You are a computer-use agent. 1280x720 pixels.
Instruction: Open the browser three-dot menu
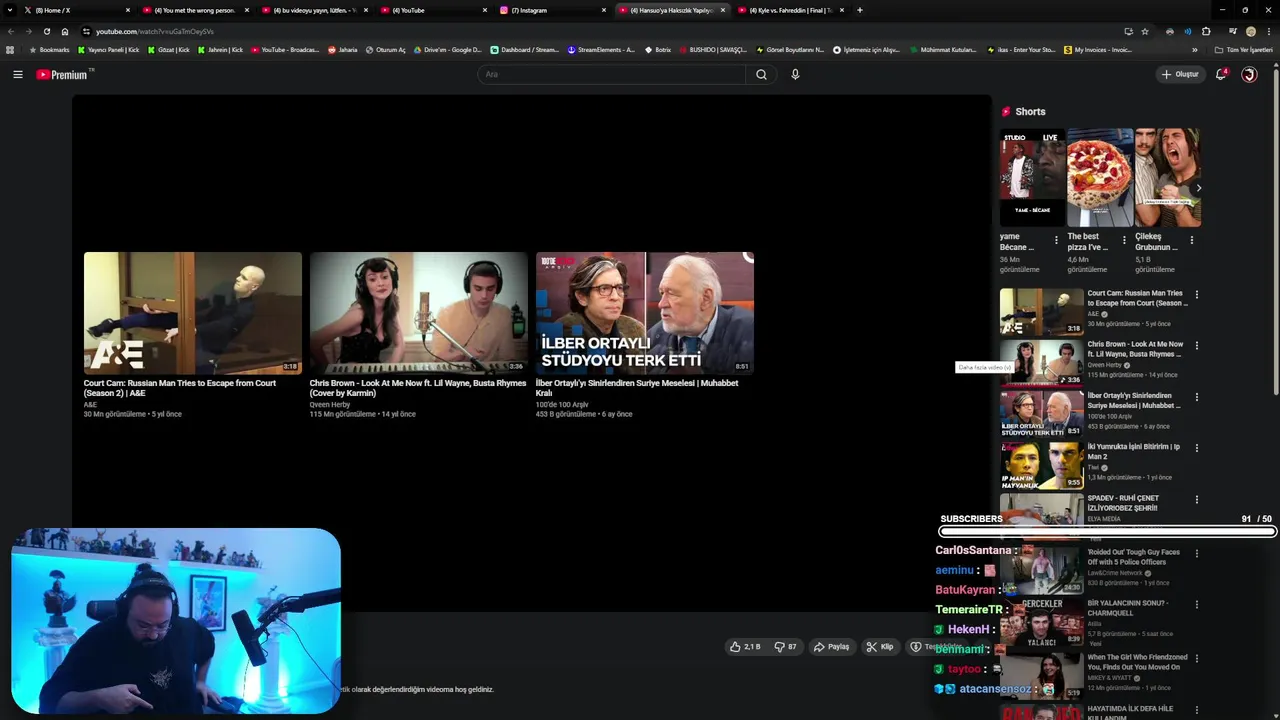click(1269, 31)
